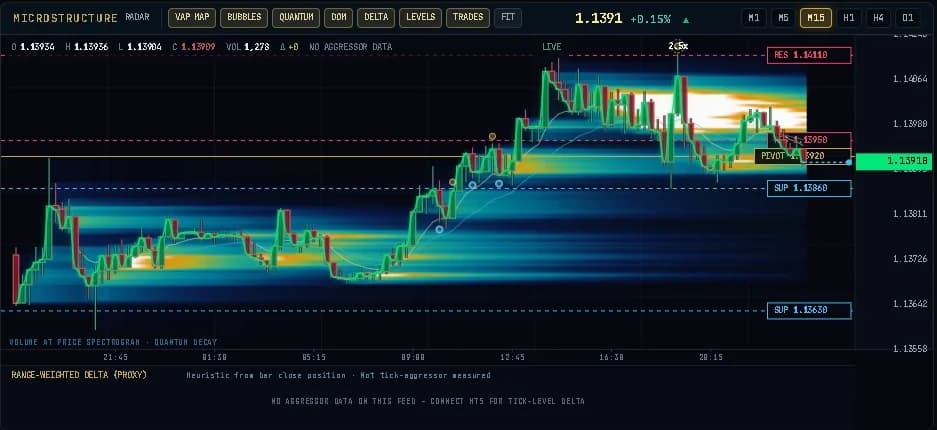937x430 pixels.
Task: Toggle the DOM overlay
Action: tap(338, 18)
